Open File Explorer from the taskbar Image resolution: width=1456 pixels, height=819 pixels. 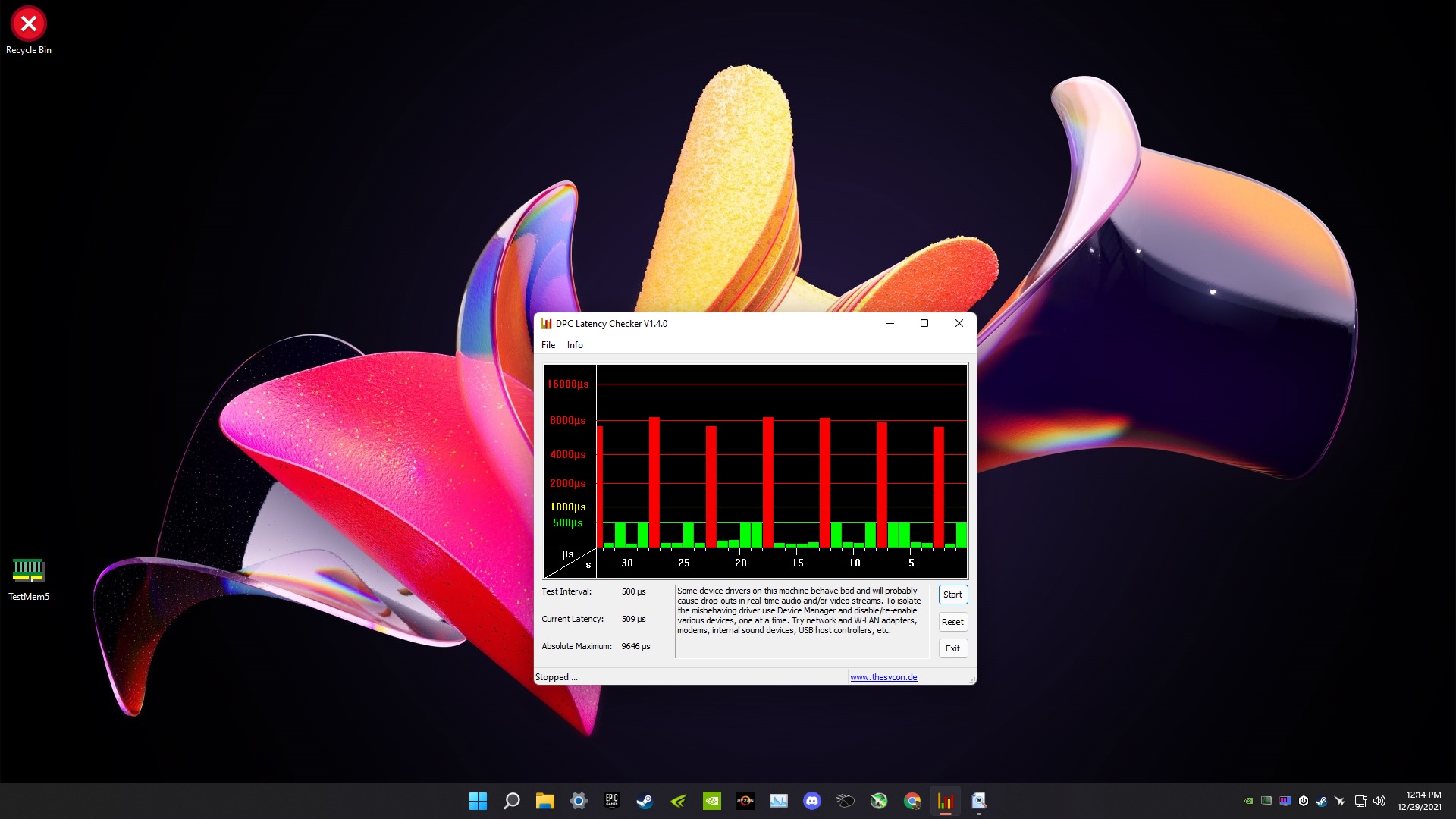coord(544,801)
